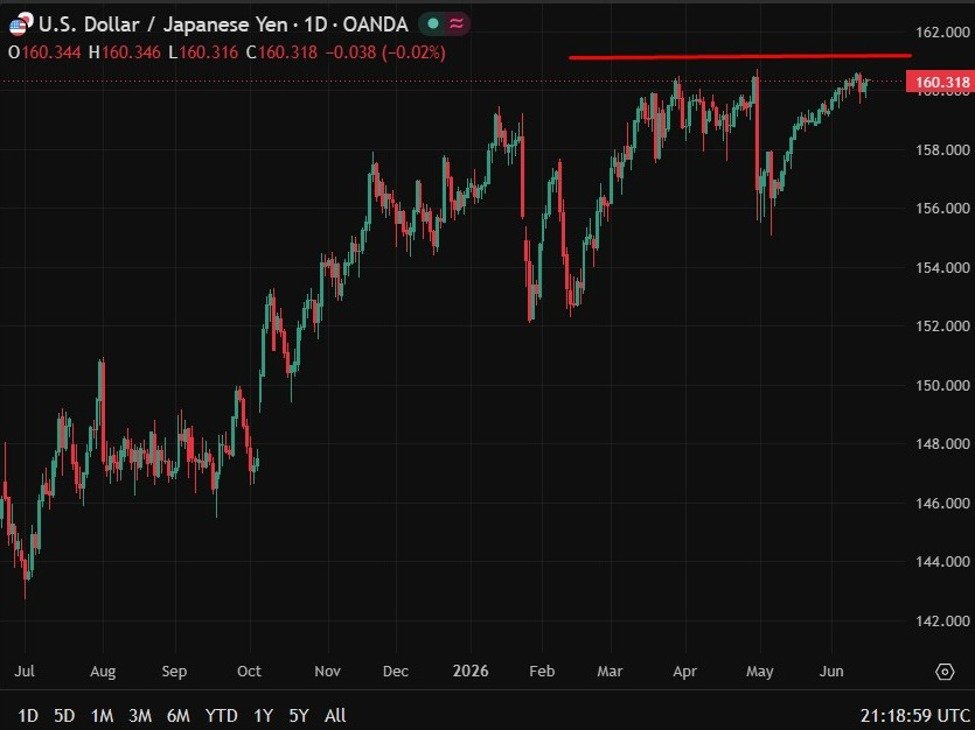The height and width of the screenshot is (730, 975).
Task: Click the Mar label on time axis
Action: (x=609, y=672)
